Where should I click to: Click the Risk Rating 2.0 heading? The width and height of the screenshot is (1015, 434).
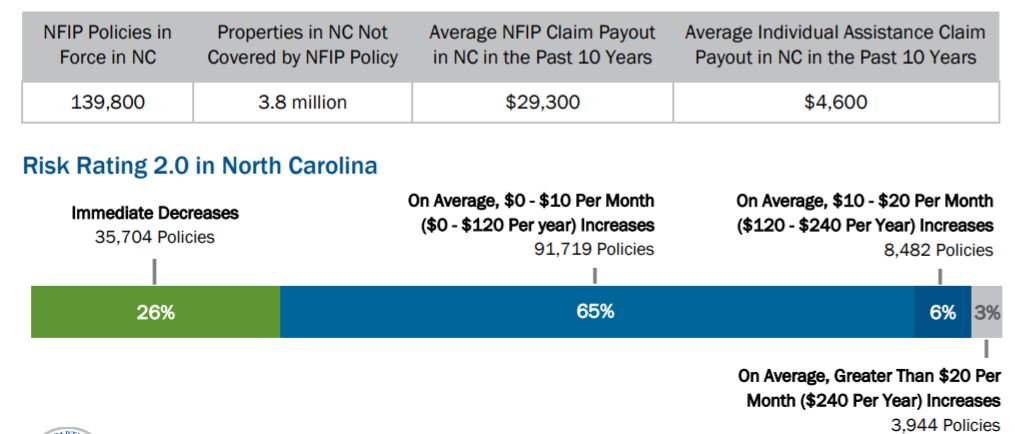click(199, 166)
